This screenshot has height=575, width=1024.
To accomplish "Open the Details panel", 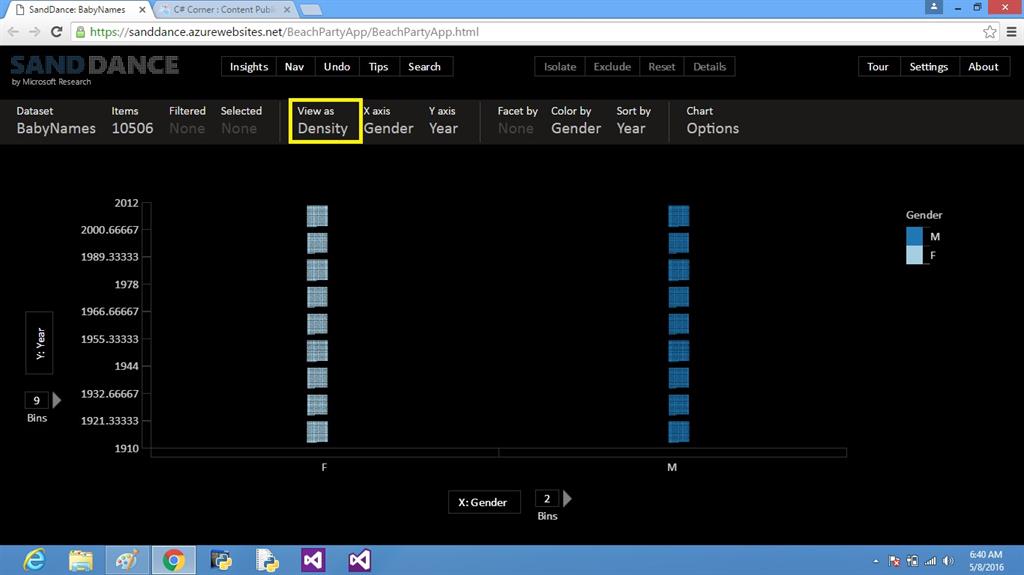I will click(x=709, y=67).
